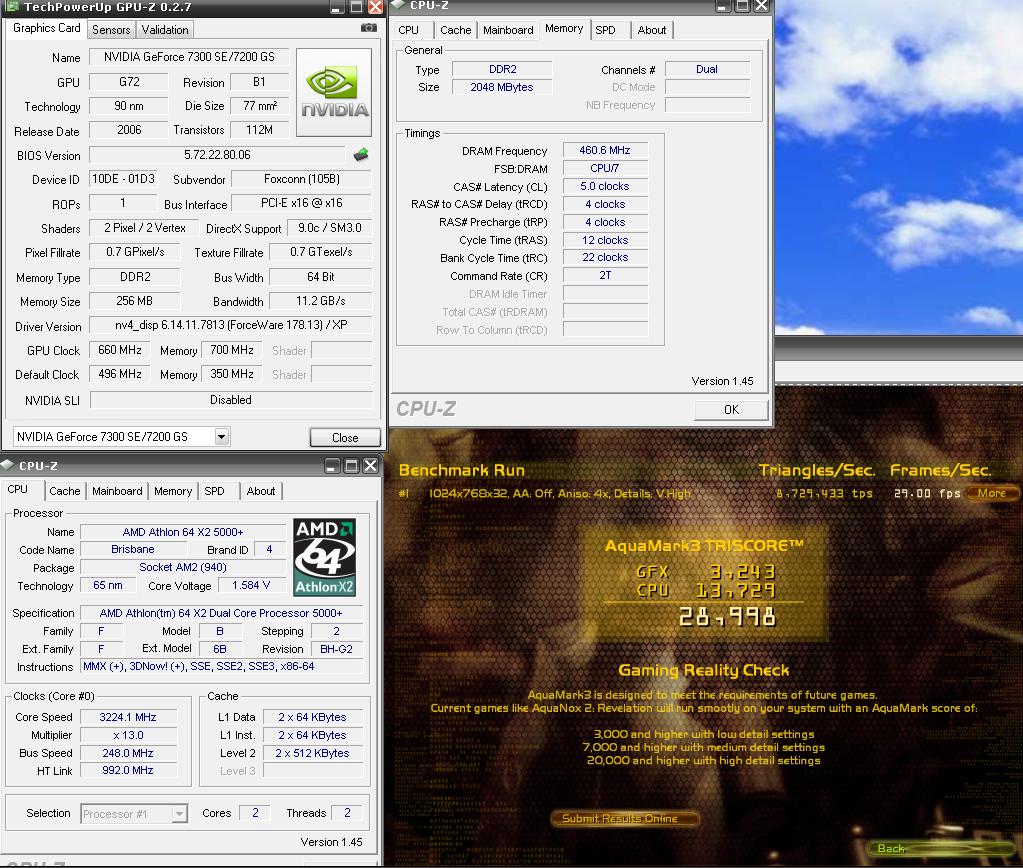1023x868 pixels.
Task: Open CPU tab in Memory CPU-Z window
Action: pos(408,30)
